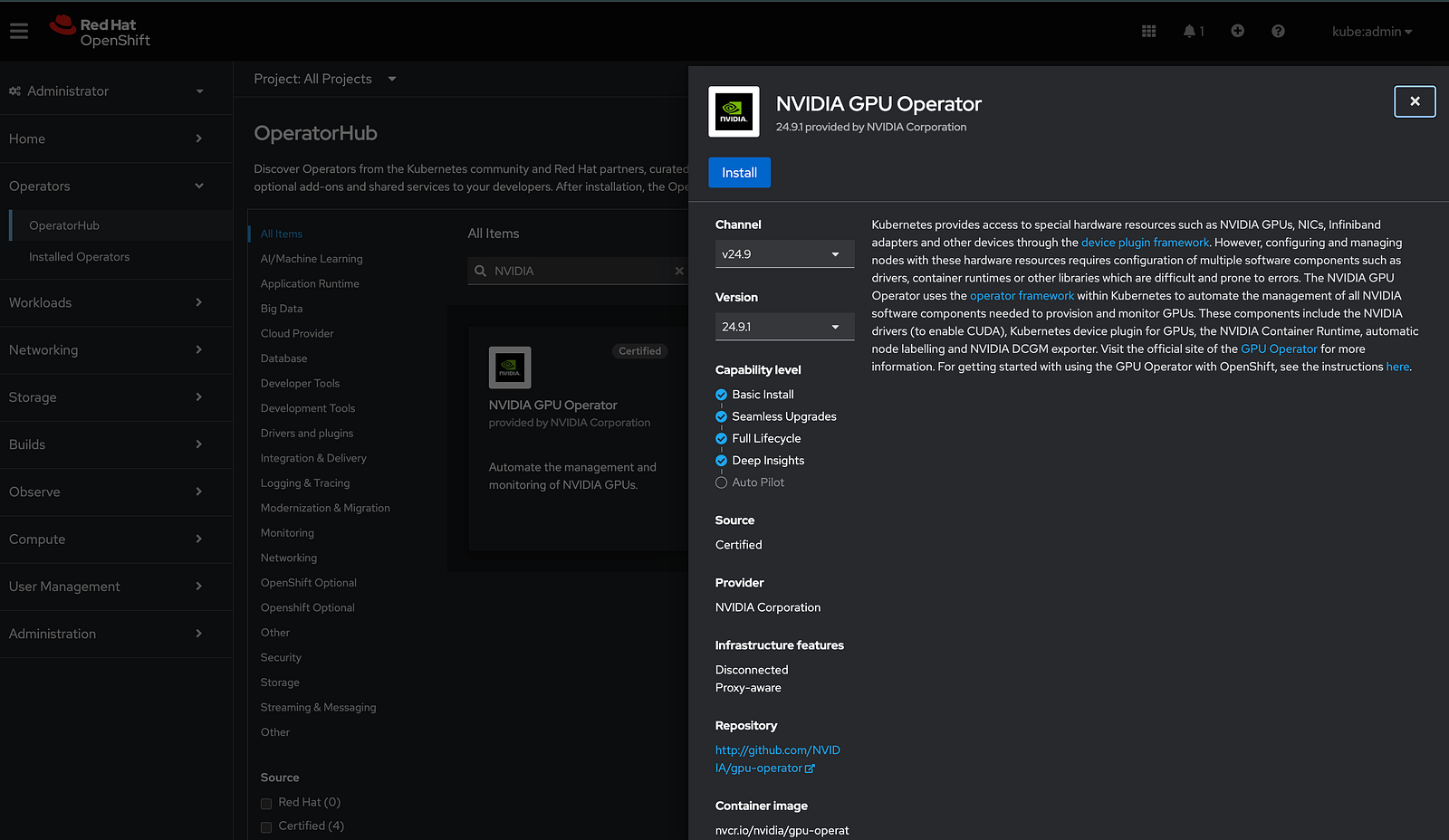Click the NVIDIA operator card logo
1449x840 pixels.
tap(510, 367)
